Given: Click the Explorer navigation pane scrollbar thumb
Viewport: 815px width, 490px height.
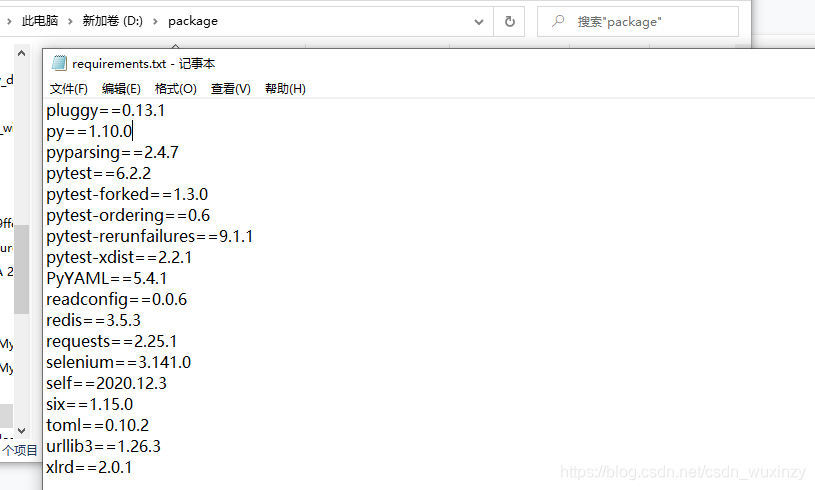Looking at the screenshot, I should 21,270.
